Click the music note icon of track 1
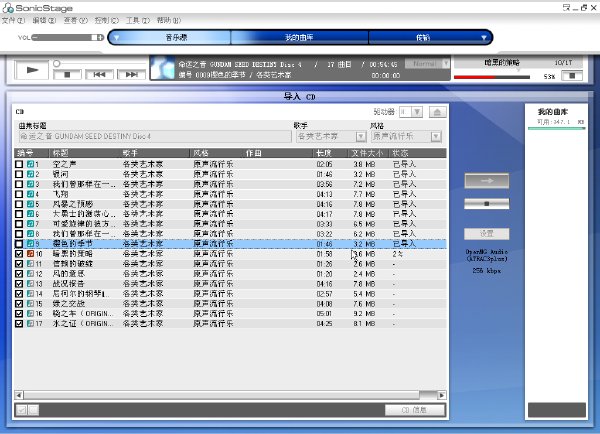 pos(31,164)
